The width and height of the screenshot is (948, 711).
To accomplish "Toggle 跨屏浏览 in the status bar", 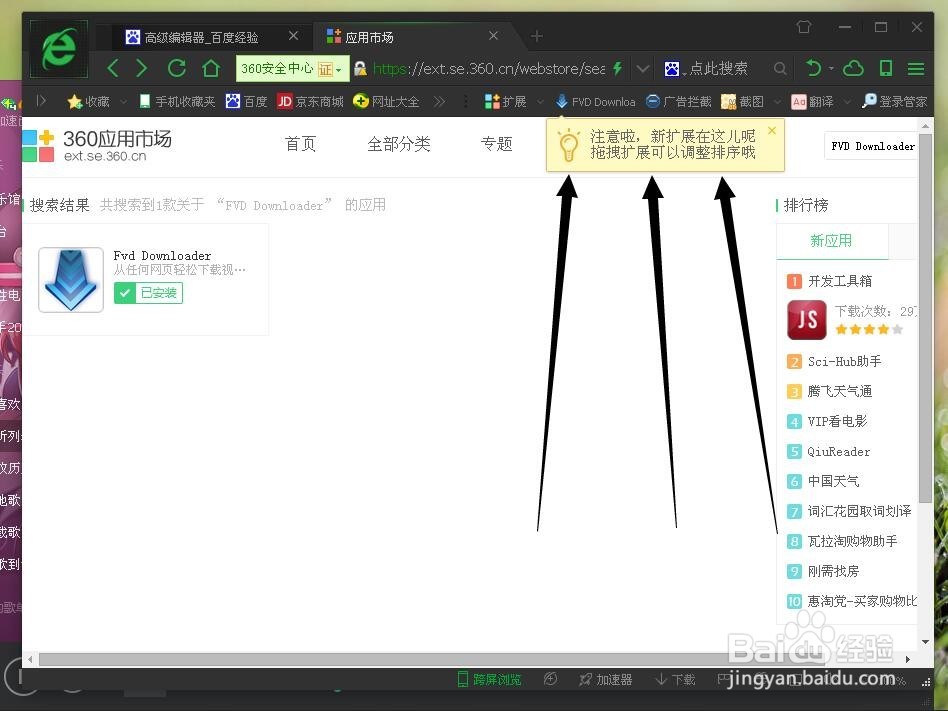I will [489, 680].
